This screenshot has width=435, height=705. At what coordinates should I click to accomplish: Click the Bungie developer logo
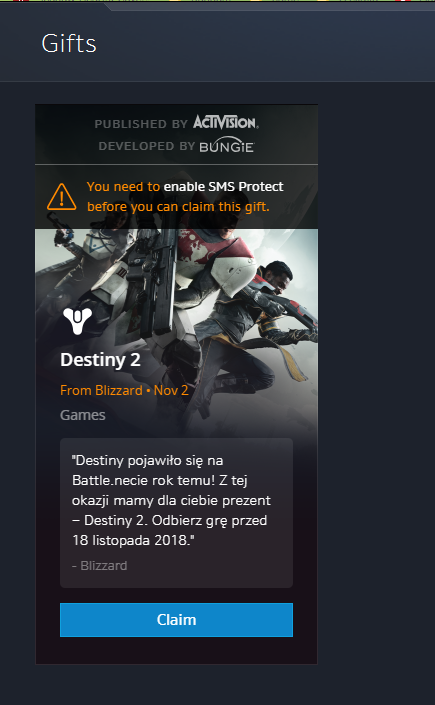[x=227, y=146]
